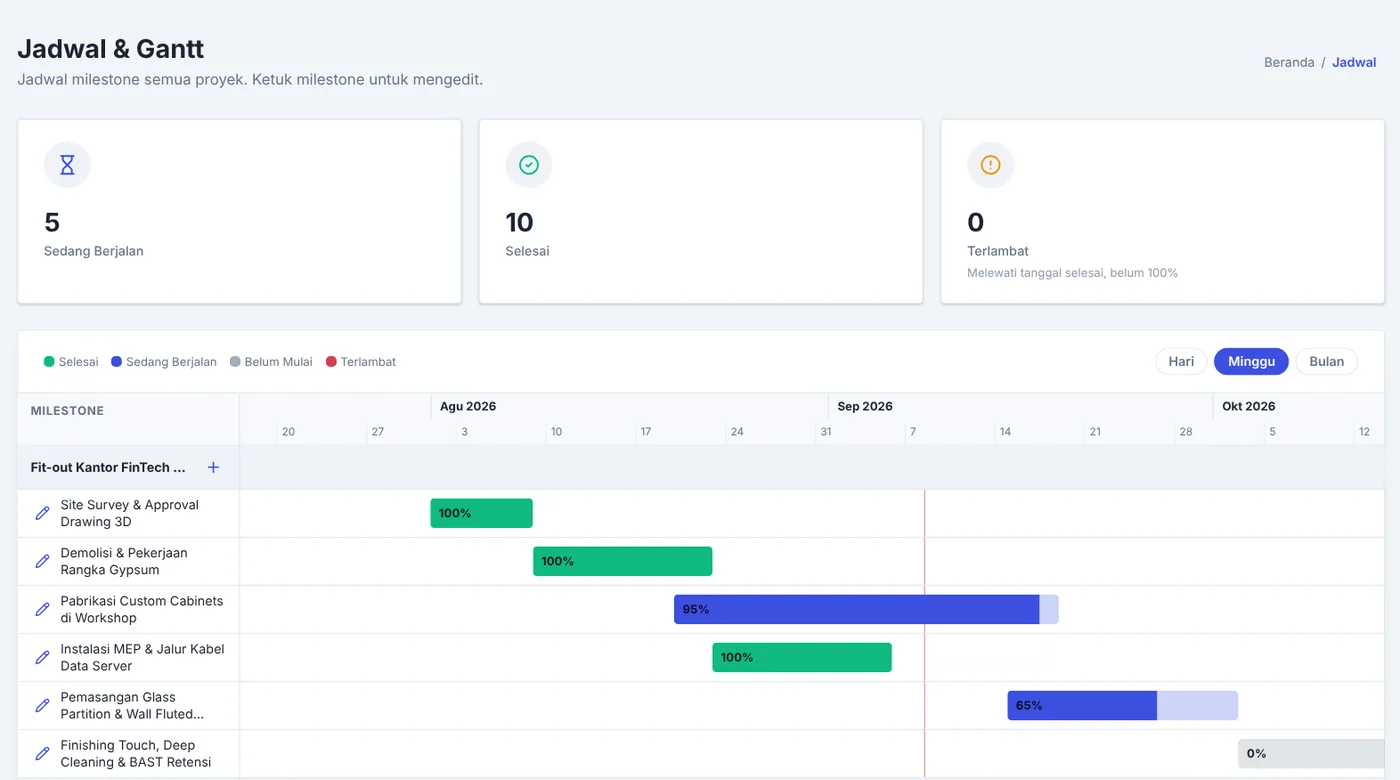Click the Jadwal breadcrumb
The height and width of the screenshot is (780, 1400).
click(1354, 62)
